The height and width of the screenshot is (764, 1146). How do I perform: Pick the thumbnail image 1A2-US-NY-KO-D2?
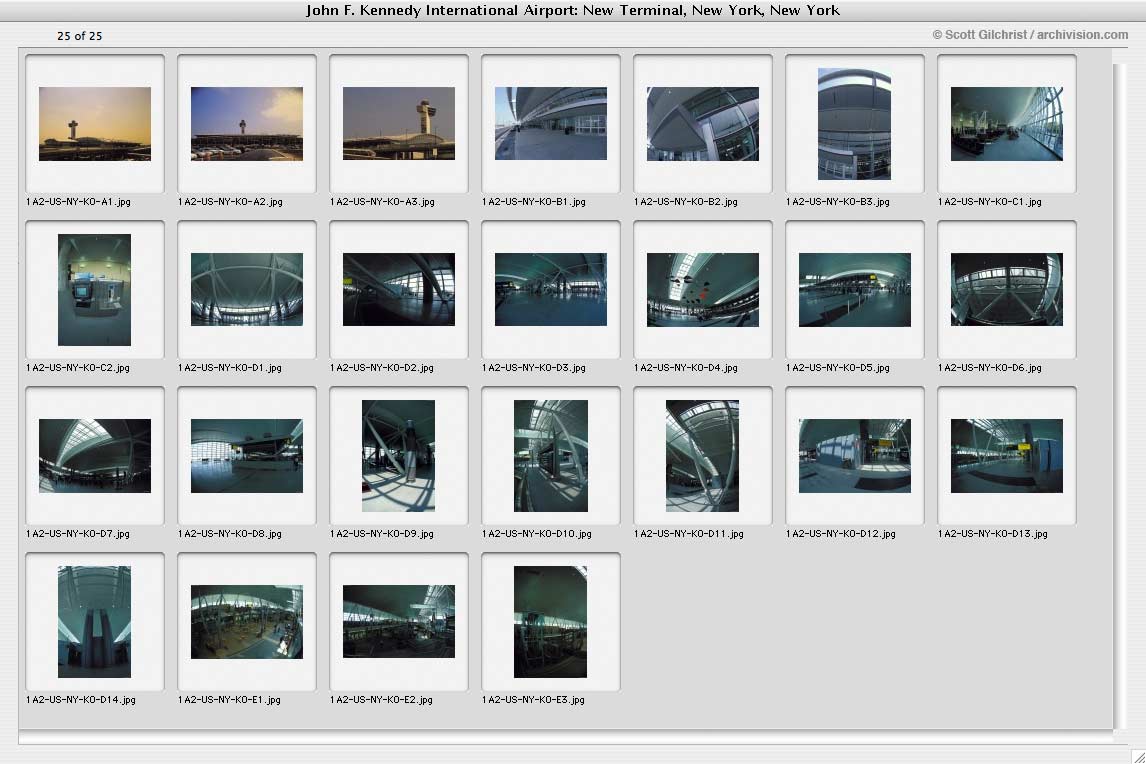399,290
